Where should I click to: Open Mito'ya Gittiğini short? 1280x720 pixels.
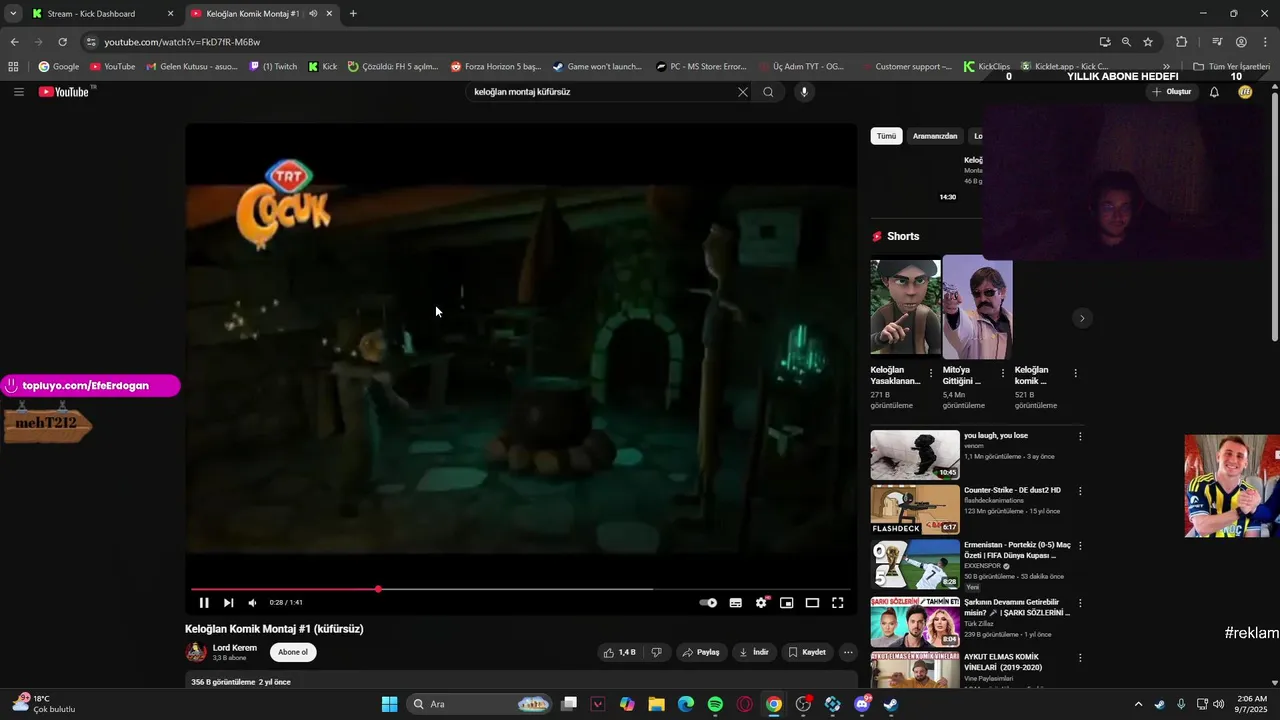click(977, 306)
